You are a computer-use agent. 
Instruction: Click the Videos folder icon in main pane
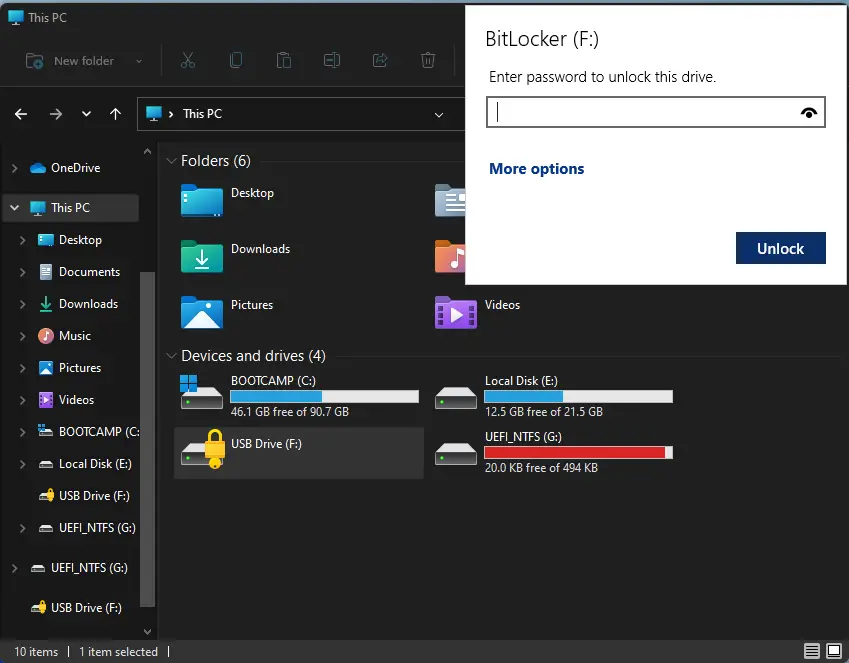(x=456, y=312)
